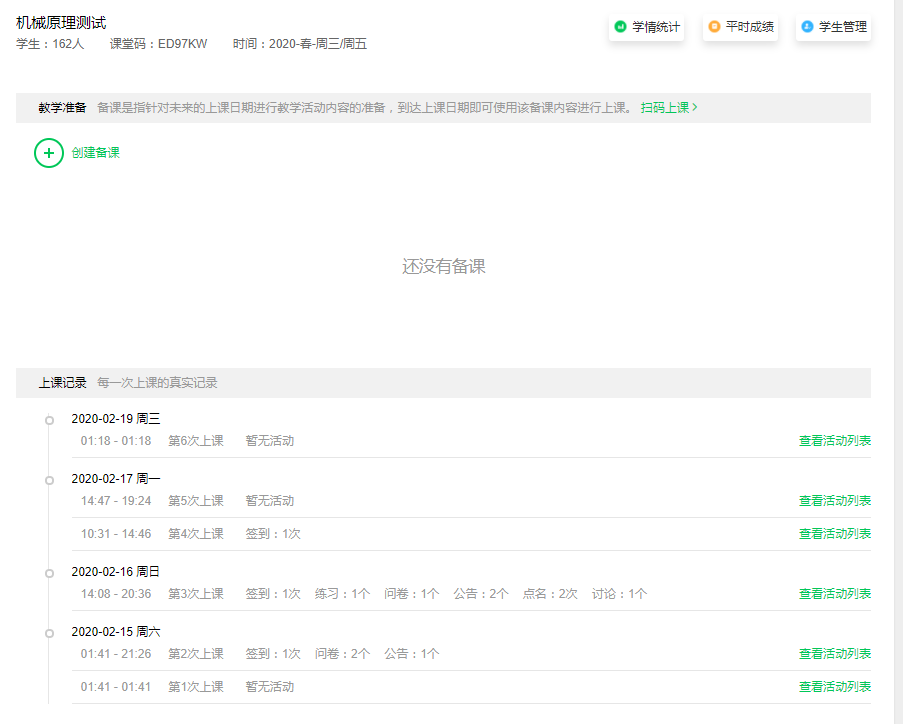Open 查看活动列表 for 第3次上课
The image size is (903, 724).
tap(834, 594)
